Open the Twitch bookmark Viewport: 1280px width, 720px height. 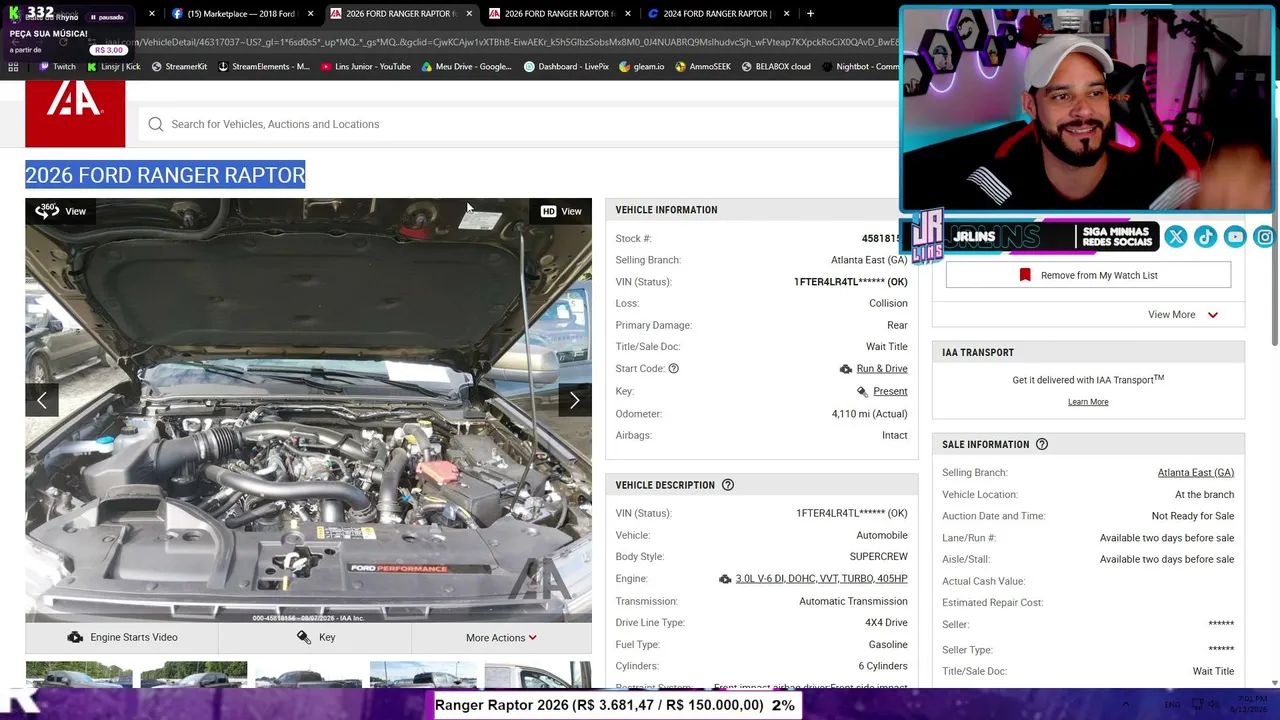(x=57, y=67)
